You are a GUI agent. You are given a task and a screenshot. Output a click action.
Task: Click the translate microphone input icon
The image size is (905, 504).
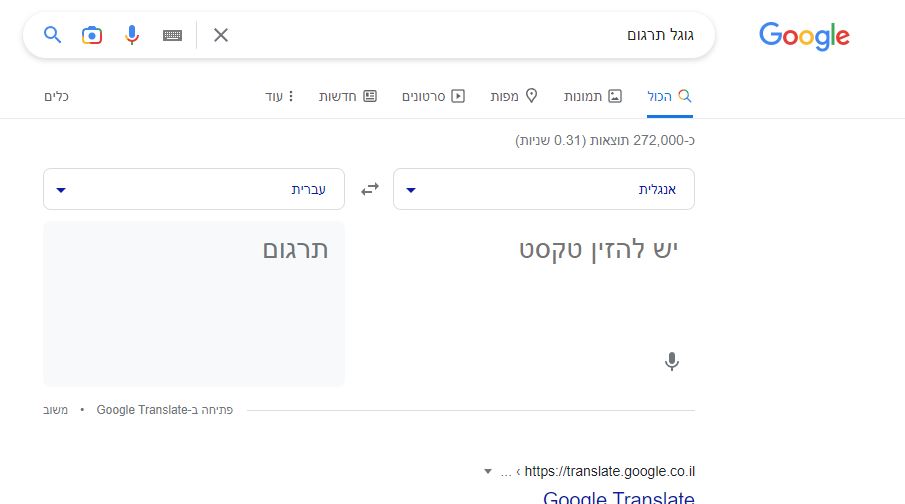pyautogui.click(x=671, y=361)
